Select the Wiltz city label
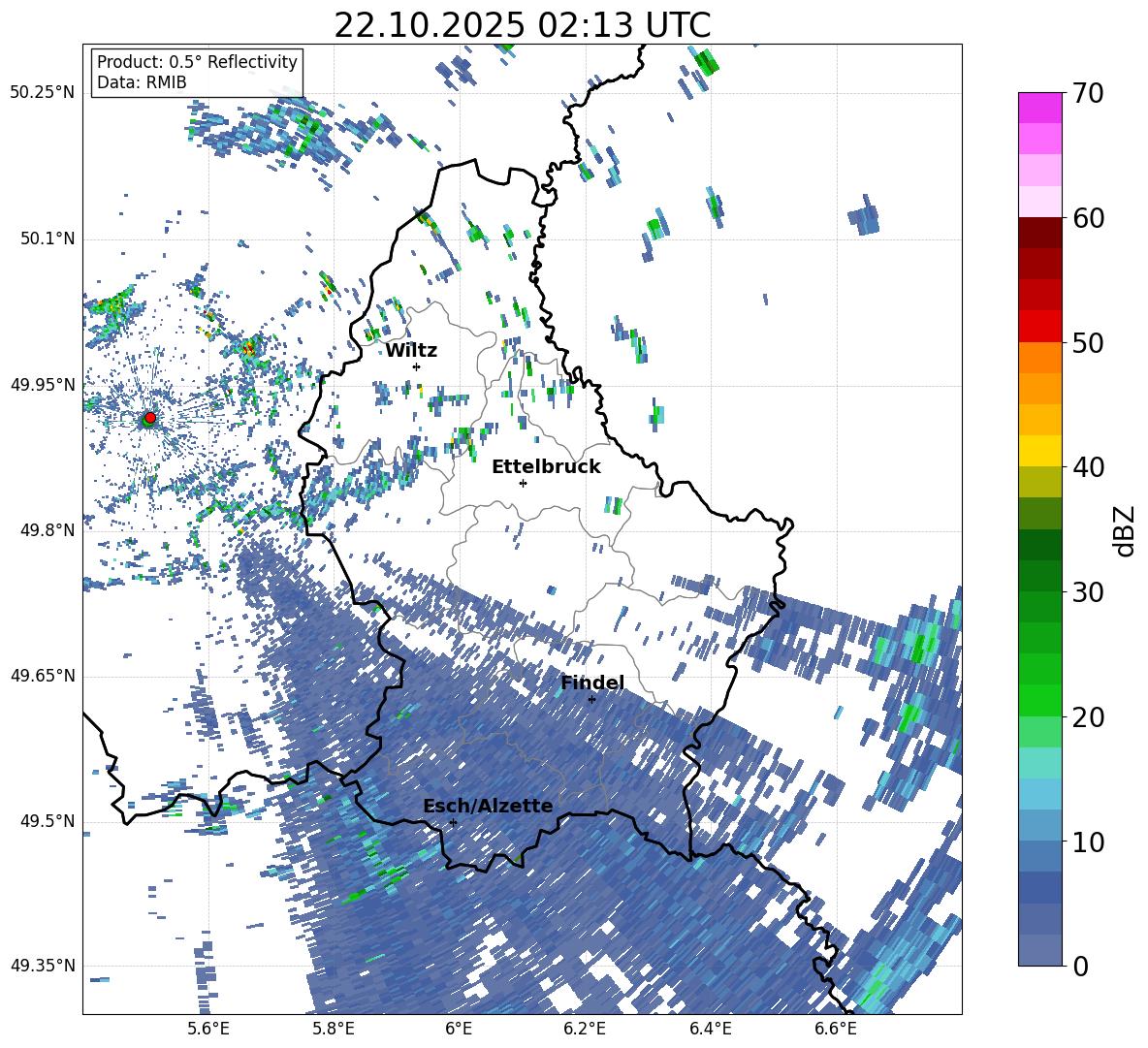1148x1048 pixels. coord(411,351)
